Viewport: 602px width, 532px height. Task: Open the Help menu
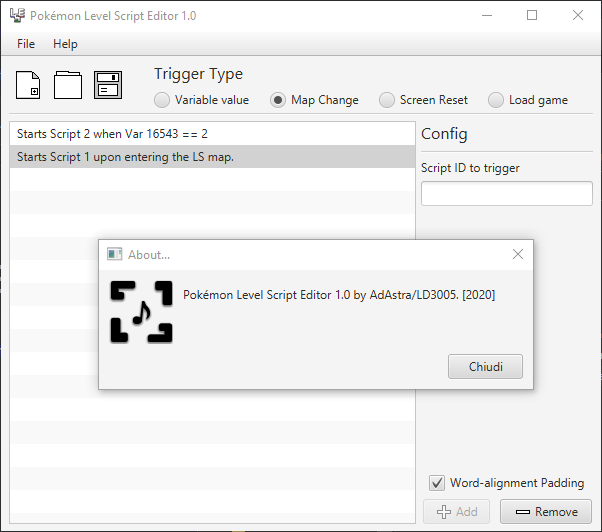click(65, 44)
